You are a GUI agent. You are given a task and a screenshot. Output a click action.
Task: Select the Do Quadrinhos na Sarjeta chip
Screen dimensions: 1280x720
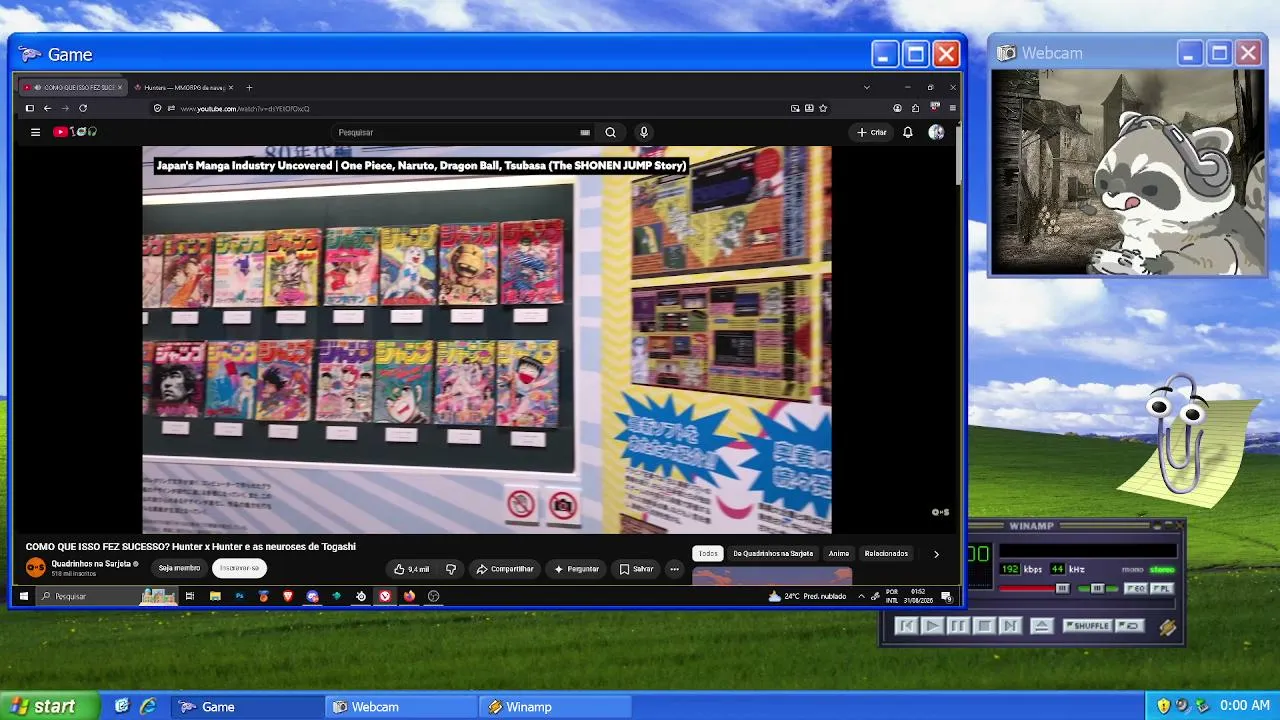coord(773,554)
